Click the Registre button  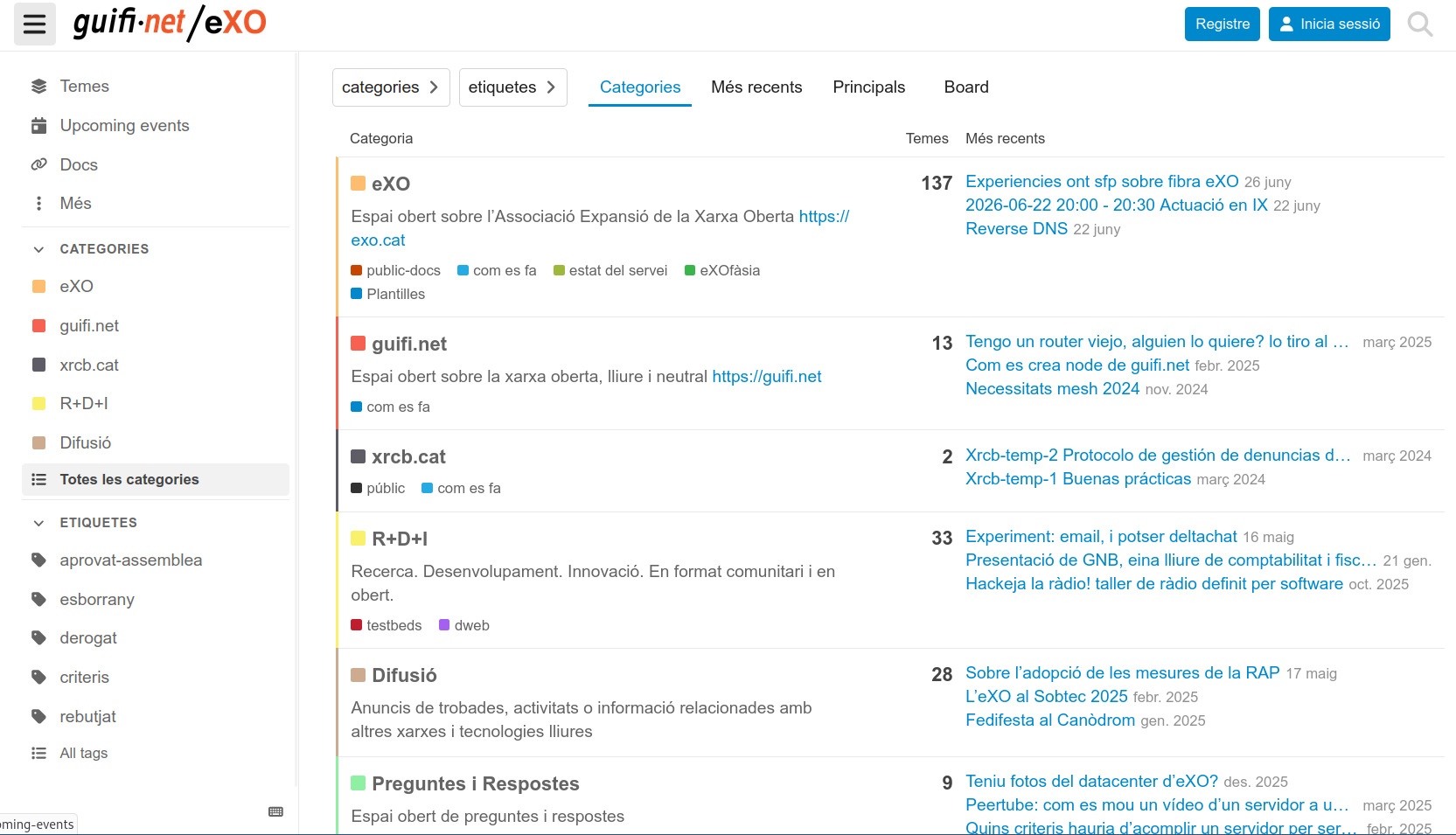point(1223,24)
